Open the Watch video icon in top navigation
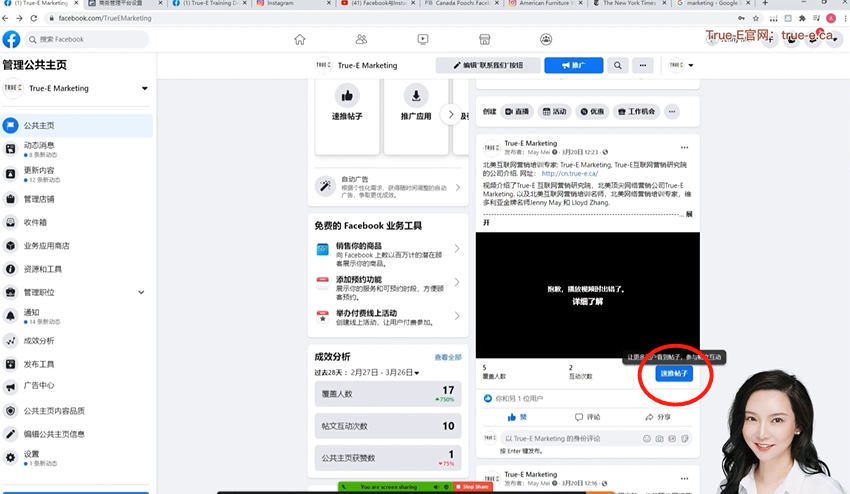This screenshot has width=850, height=494. (423, 39)
